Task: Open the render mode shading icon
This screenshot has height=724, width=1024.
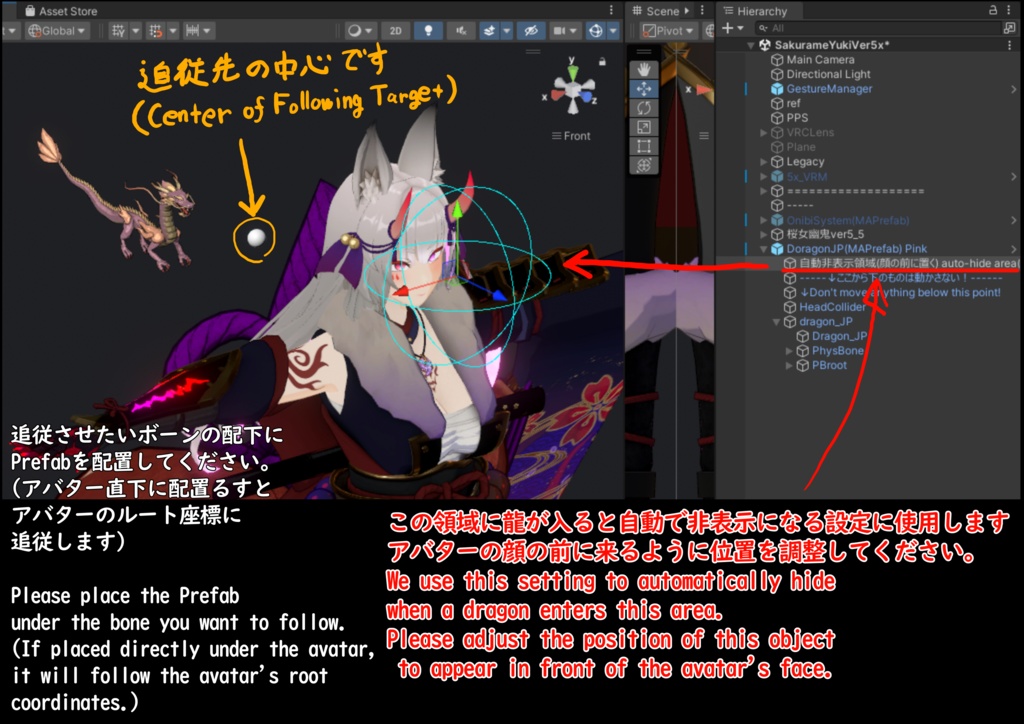Action: (x=353, y=29)
